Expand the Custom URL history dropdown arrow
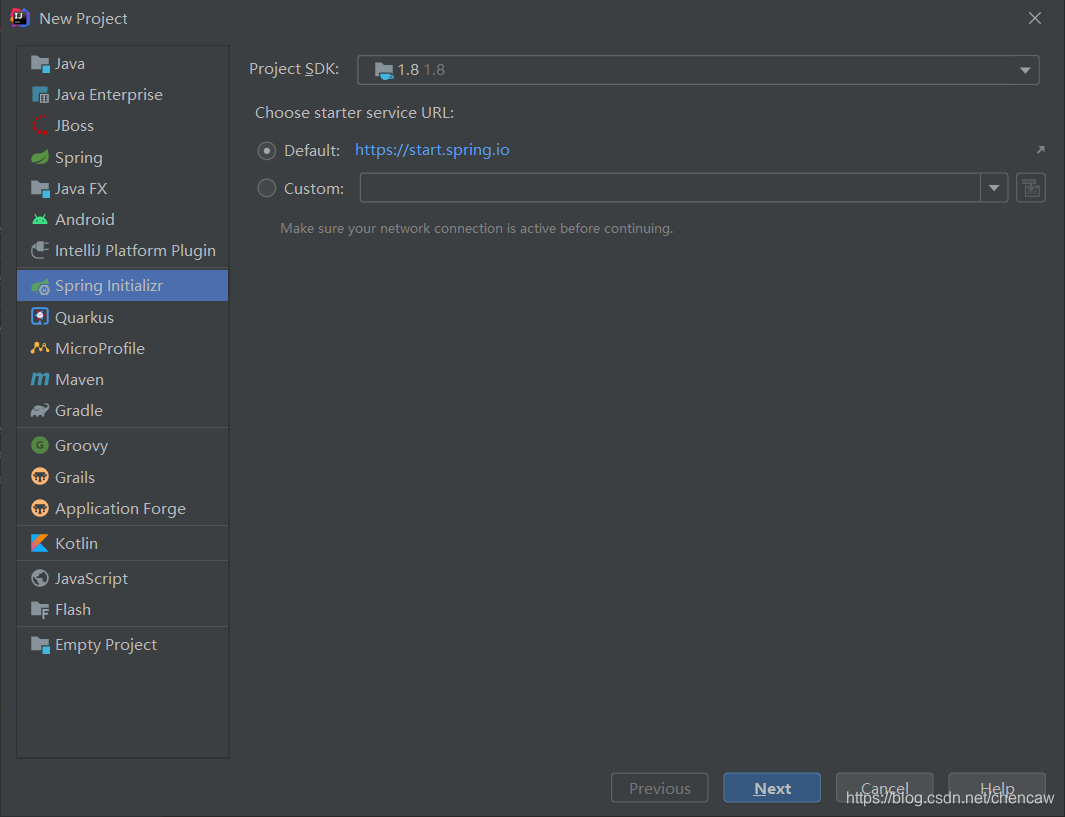Screen dimensions: 1065x817 click(x=994, y=188)
